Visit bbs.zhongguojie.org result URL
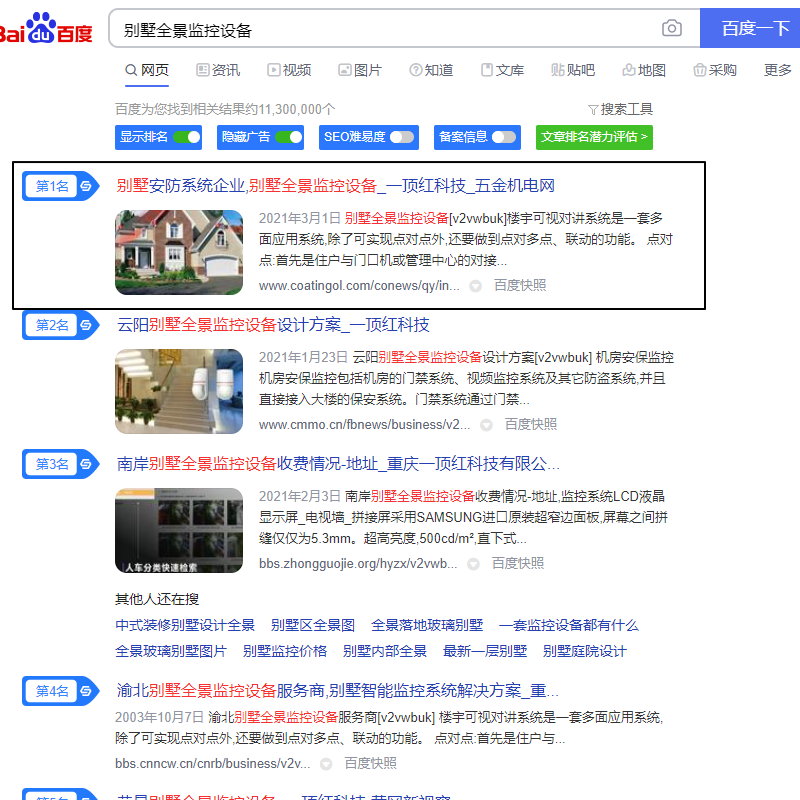The image size is (800, 800). coord(358,563)
